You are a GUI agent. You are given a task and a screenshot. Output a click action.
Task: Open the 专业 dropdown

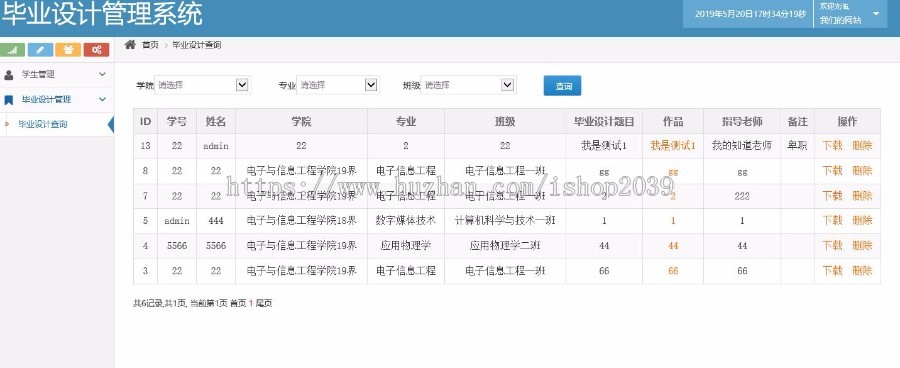[338, 85]
